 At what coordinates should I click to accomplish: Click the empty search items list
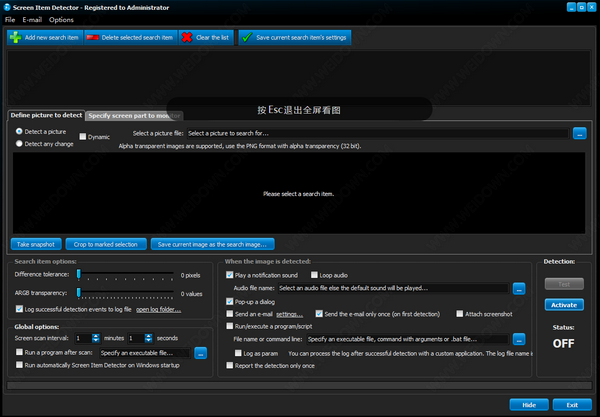coord(299,78)
